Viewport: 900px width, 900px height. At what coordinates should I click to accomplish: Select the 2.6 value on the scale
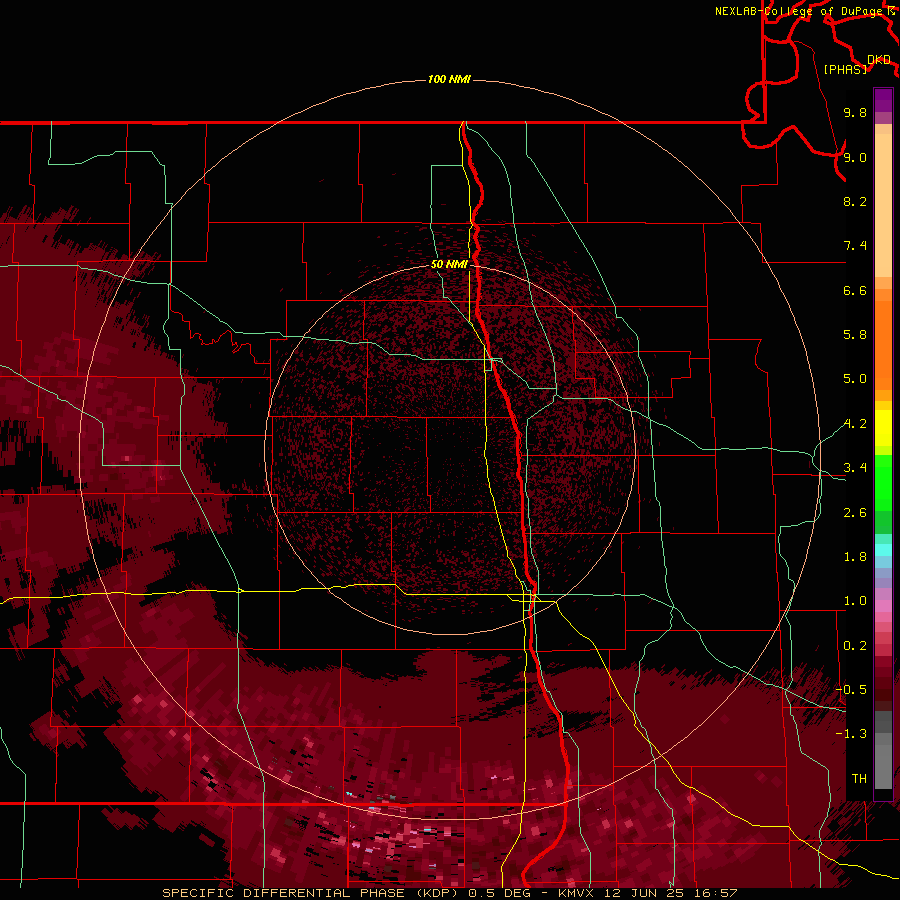855,513
